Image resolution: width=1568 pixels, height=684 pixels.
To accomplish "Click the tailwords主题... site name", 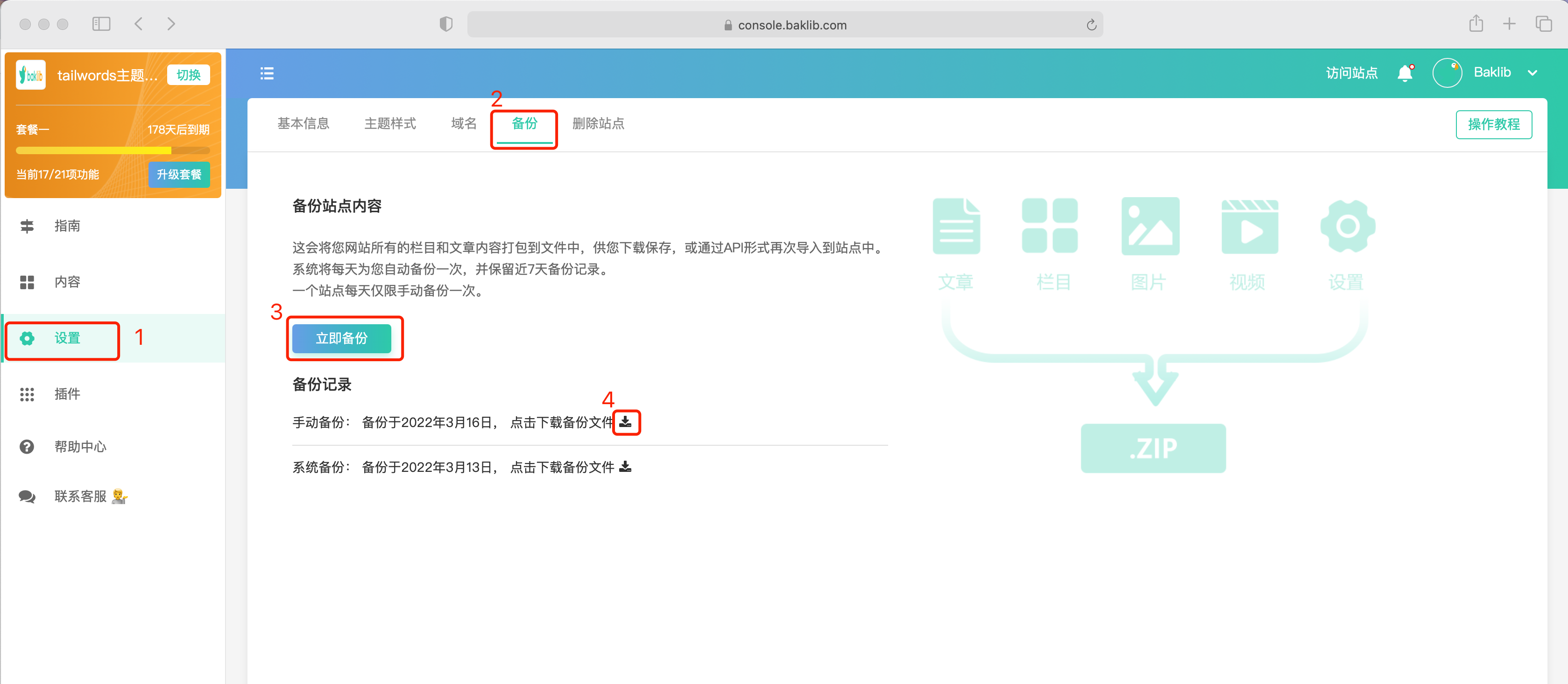I will pos(107,75).
